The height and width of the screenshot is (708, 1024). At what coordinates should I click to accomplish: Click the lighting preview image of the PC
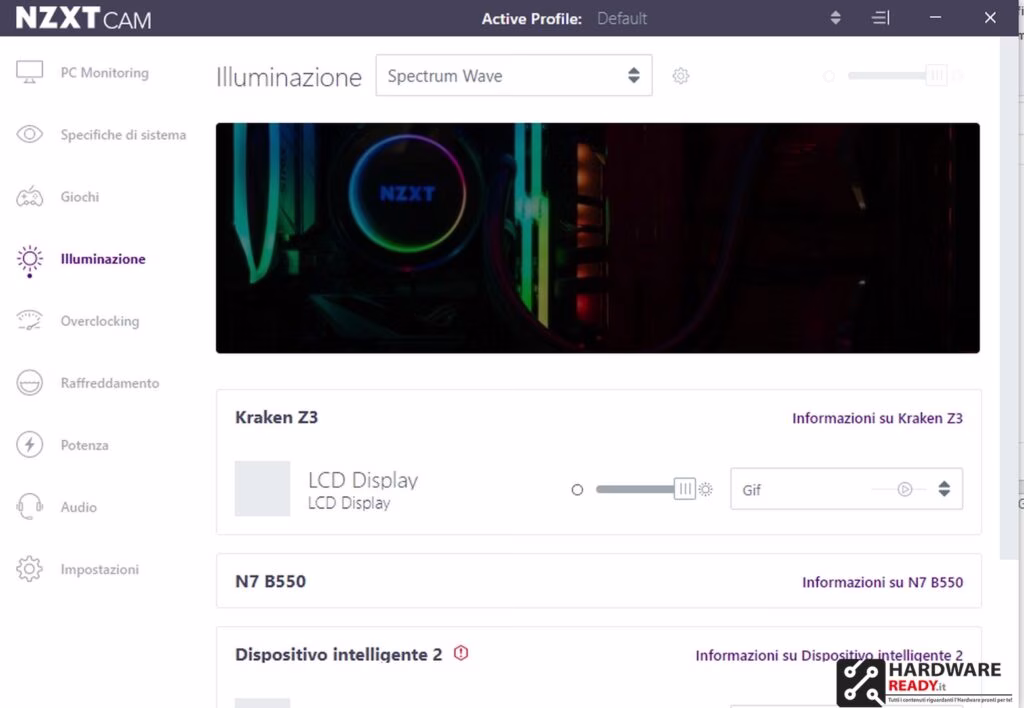coord(598,238)
